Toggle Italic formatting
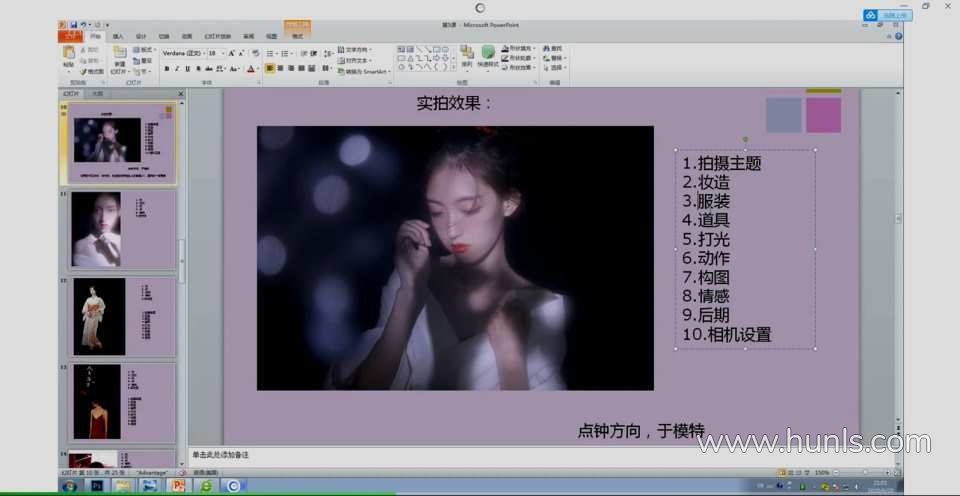960x496 pixels. point(177,69)
